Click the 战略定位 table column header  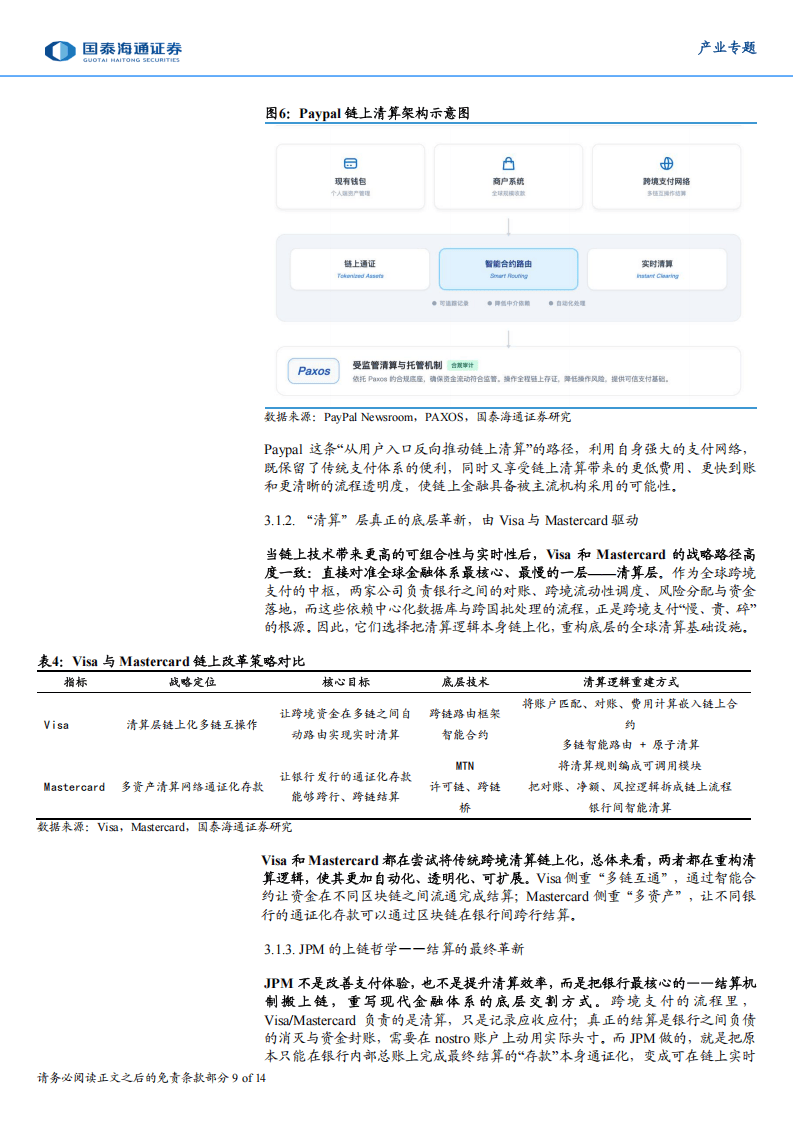(x=192, y=682)
